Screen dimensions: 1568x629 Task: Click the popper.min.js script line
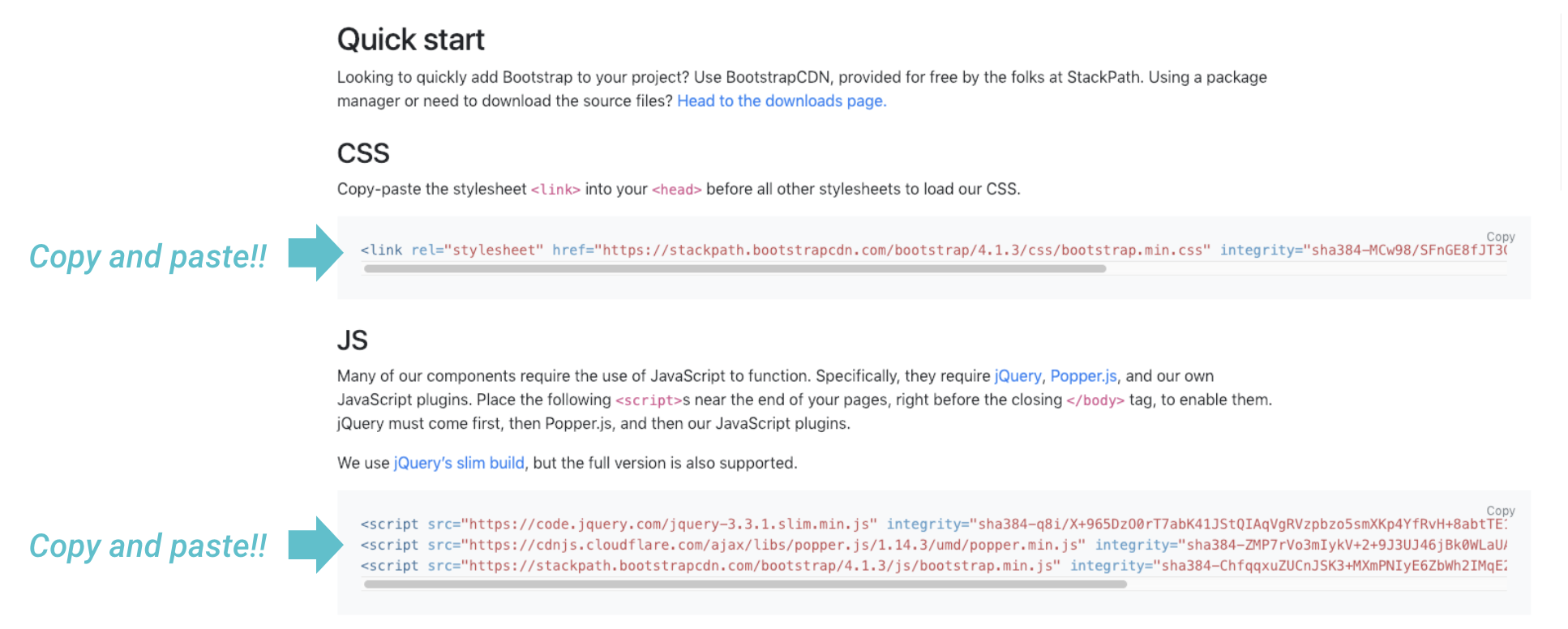pos(934,545)
